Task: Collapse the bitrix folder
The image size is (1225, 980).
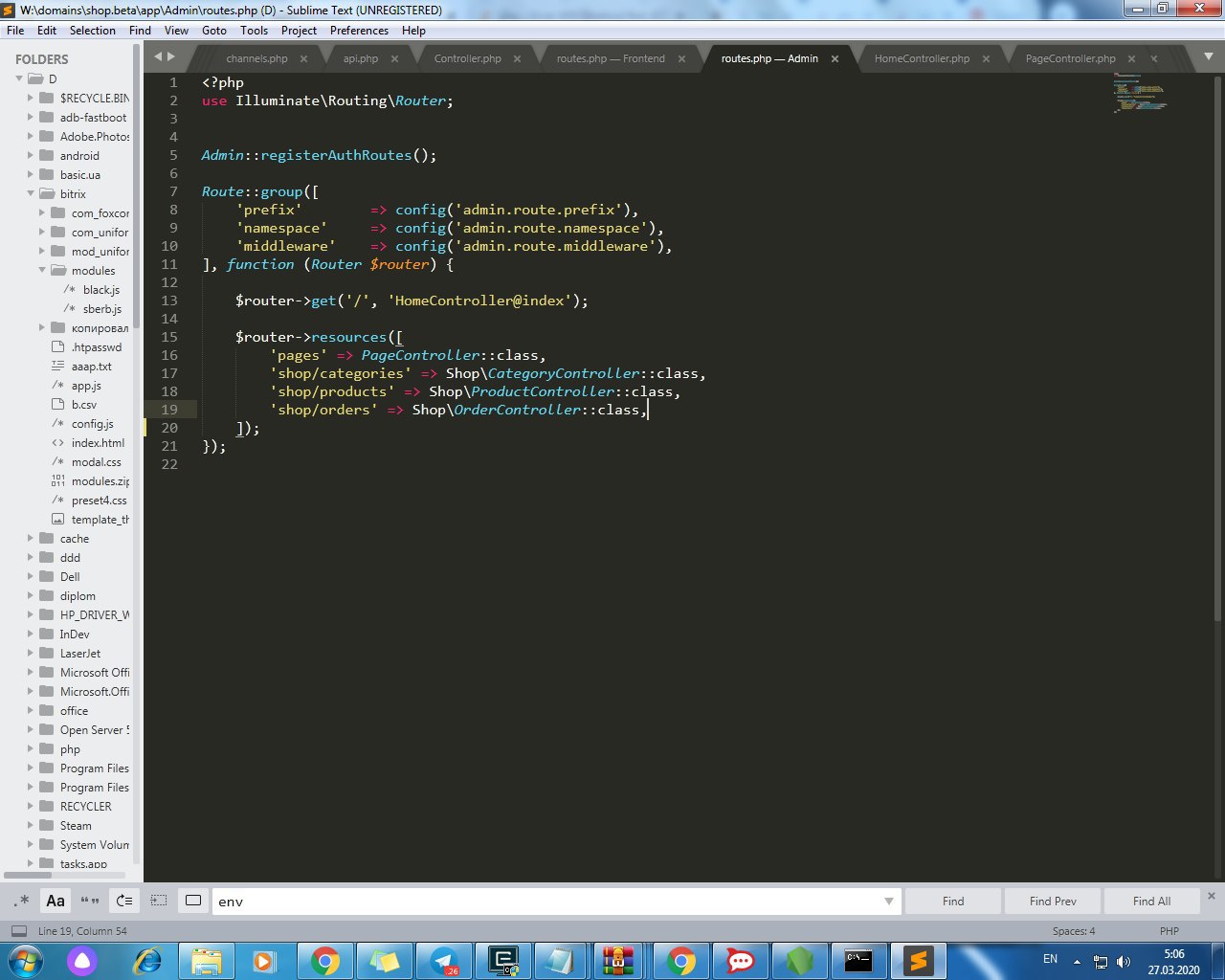Action: [x=31, y=193]
